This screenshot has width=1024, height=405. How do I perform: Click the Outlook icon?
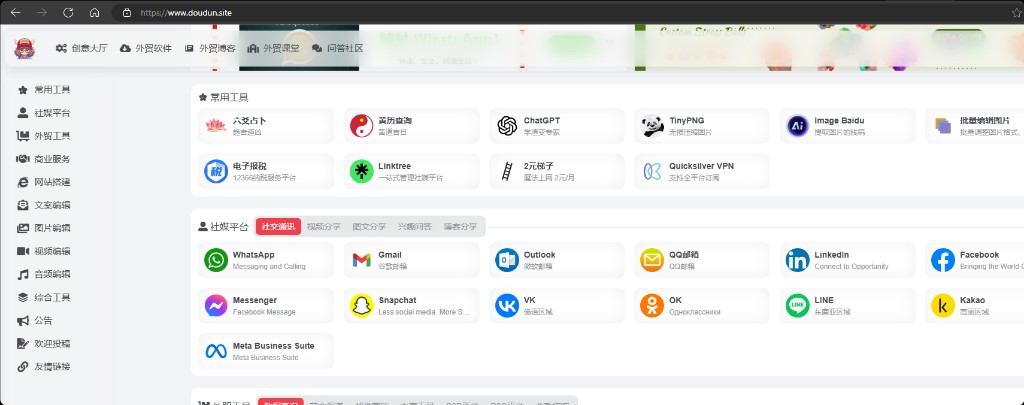tap(507, 260)
